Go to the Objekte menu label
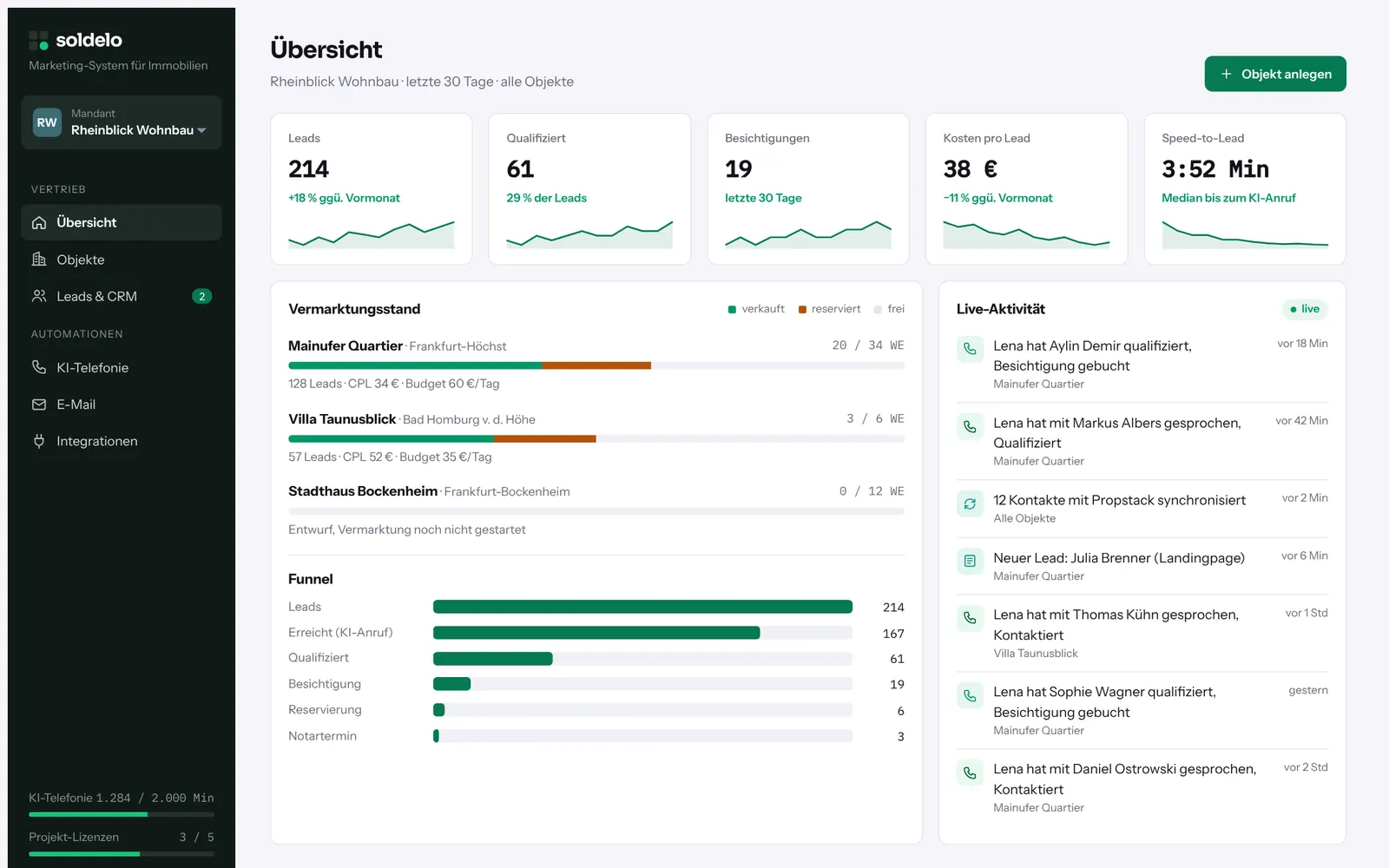This screenshot has height=868, width=1389. point(81,260)
